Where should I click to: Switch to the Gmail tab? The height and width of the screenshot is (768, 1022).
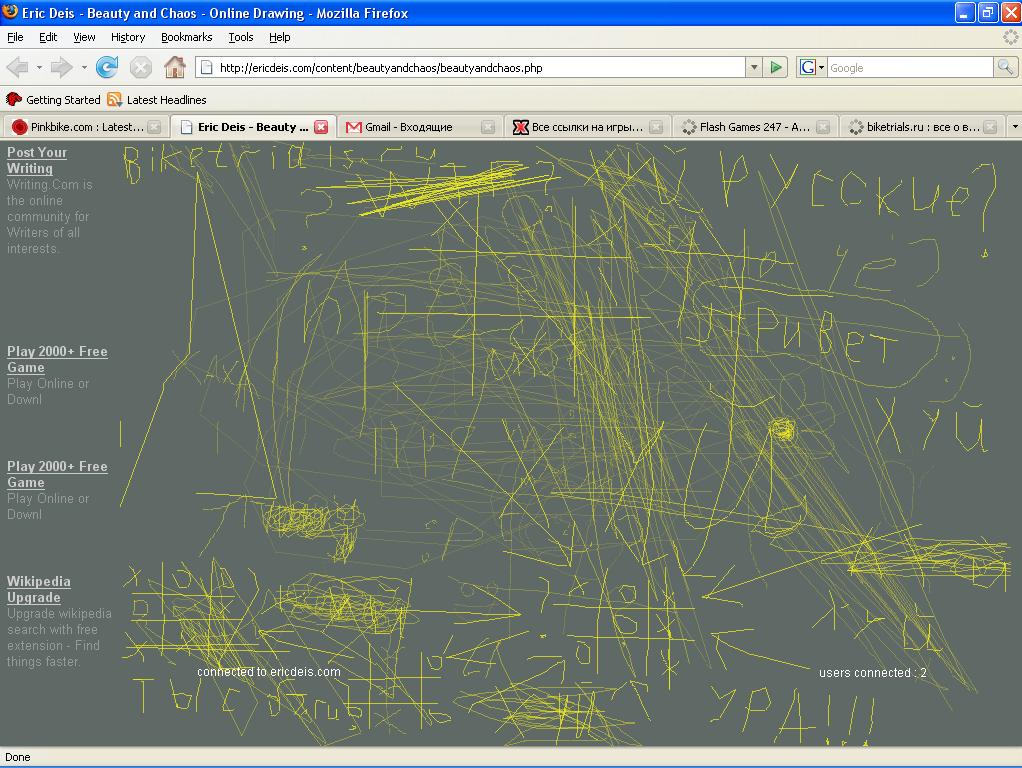pos(408,127)
